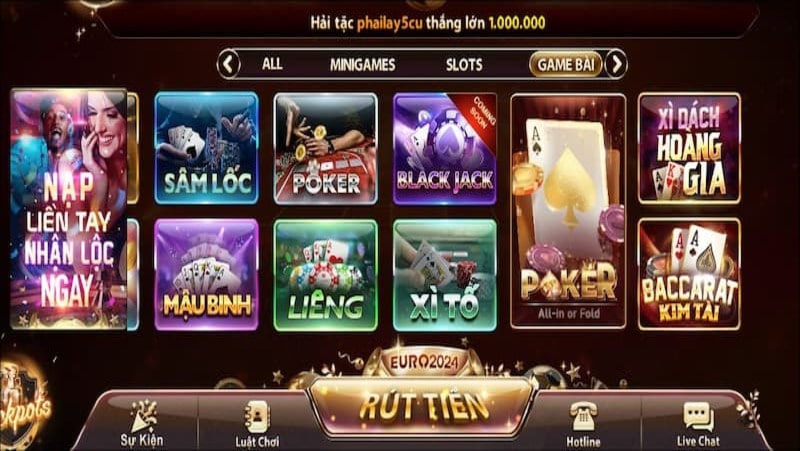Click the Rút Tiền withdraw button
Image resolution: width=800 pixels, height=451 pixels.
click(422, 407)
